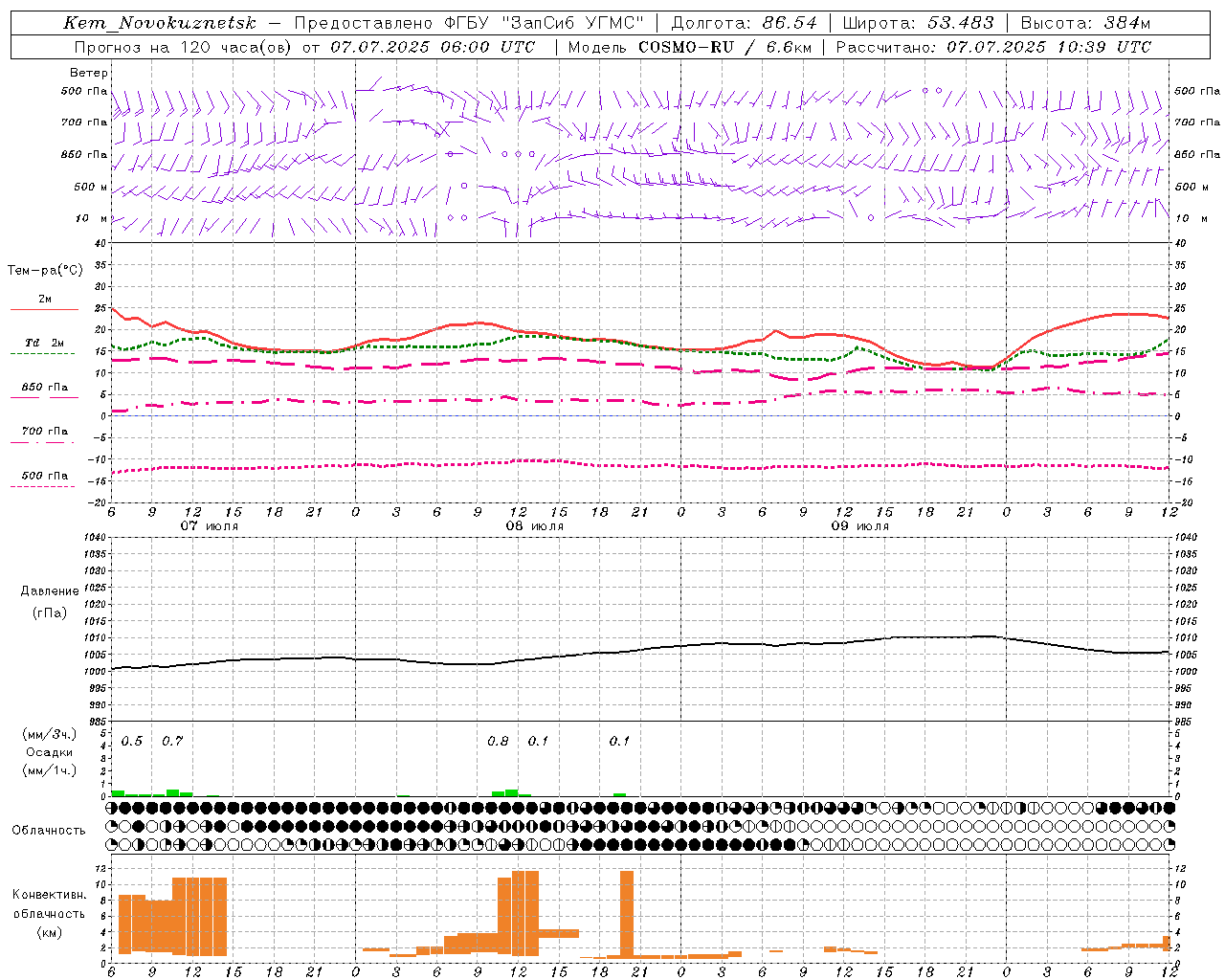
Task: Click the (мм/1ч.) precipitation unit label
Action: [x=50, y=770]
